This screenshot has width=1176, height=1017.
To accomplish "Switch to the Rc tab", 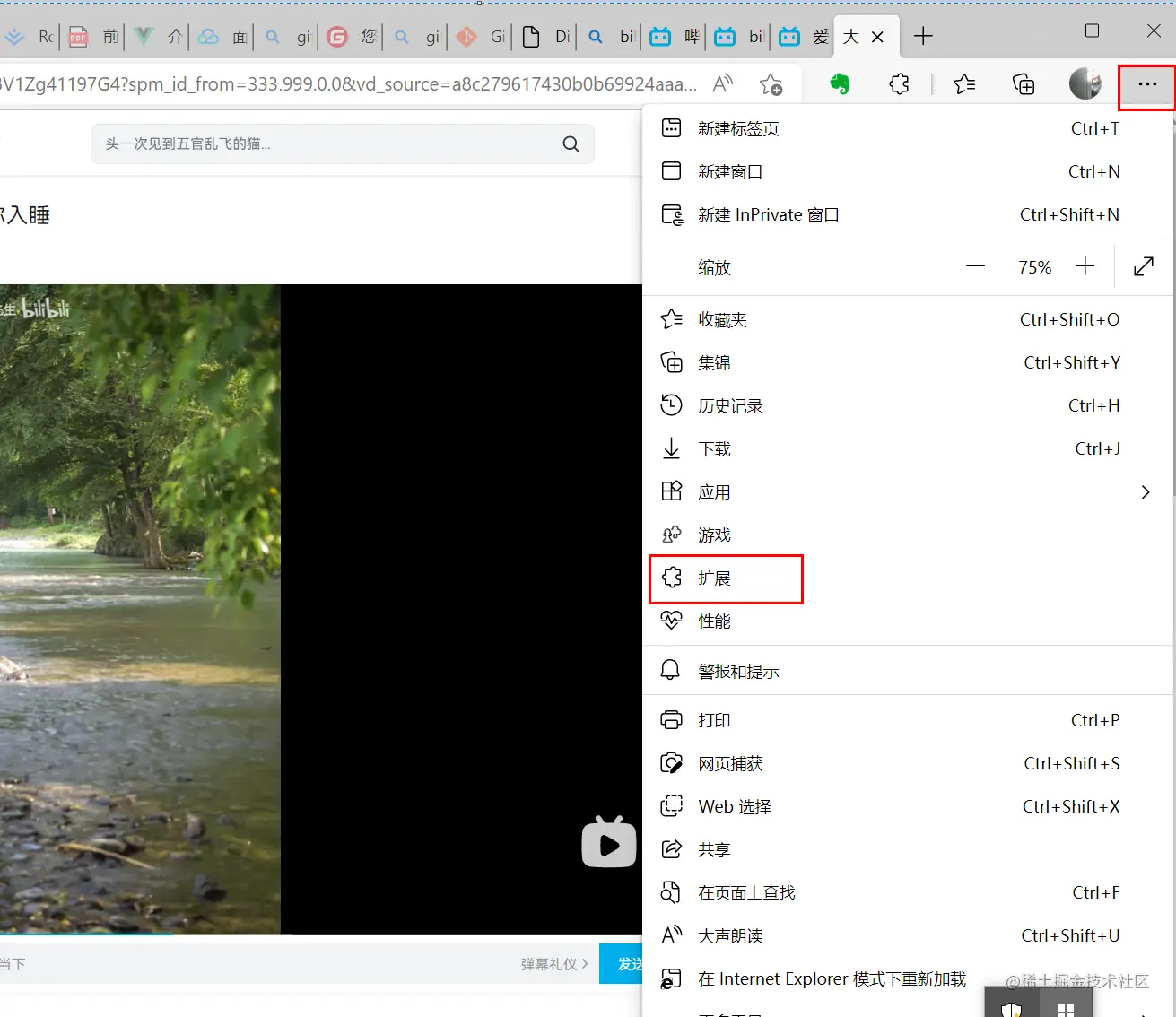I will click(30, 37).
